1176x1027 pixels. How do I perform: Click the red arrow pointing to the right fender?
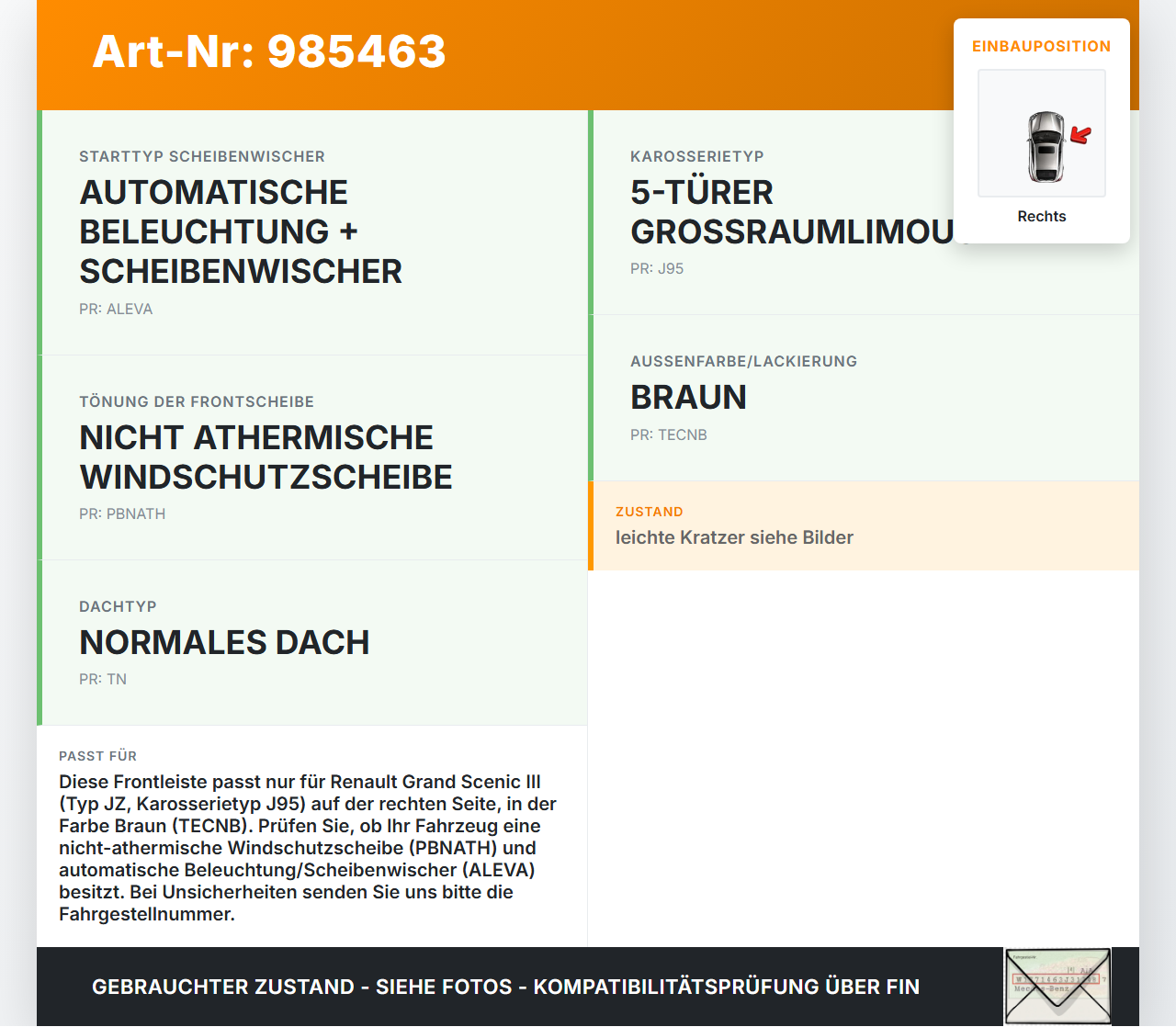[1080, 136]
